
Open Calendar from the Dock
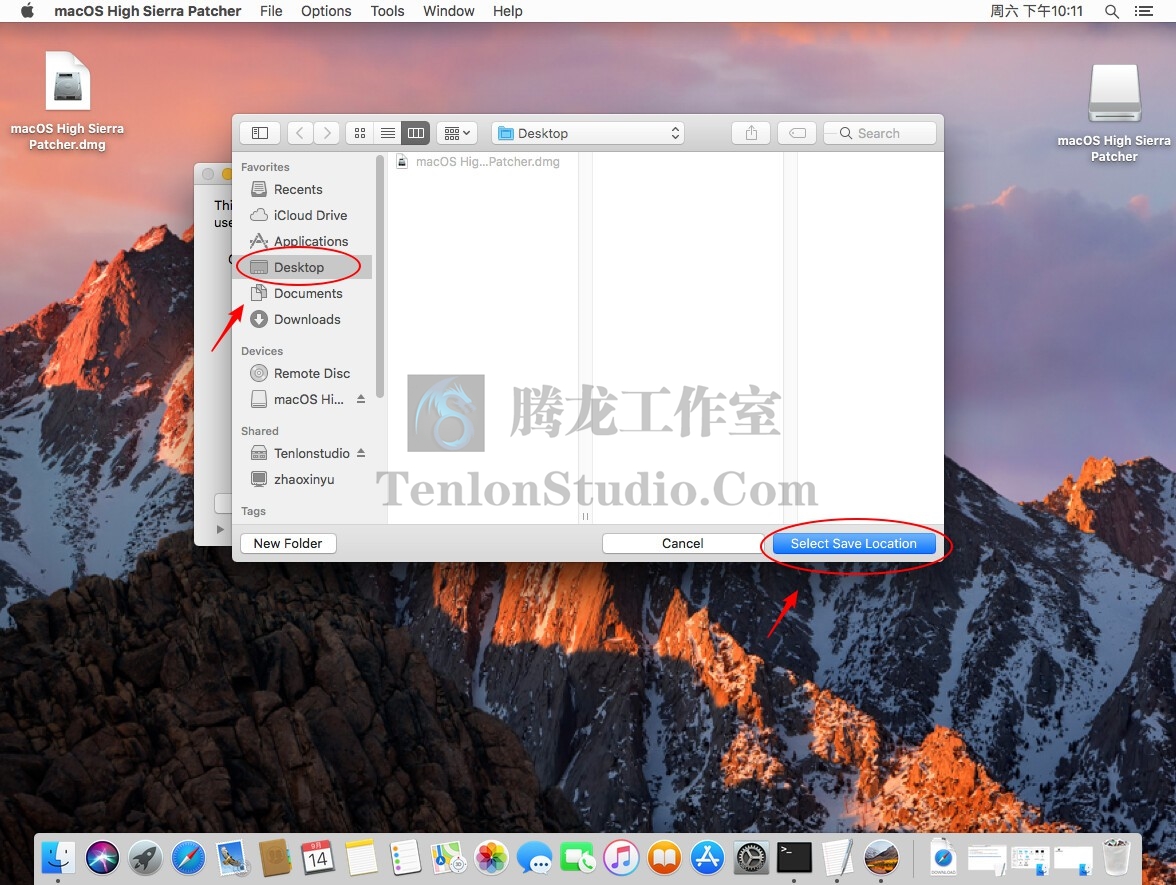[318, 857]
